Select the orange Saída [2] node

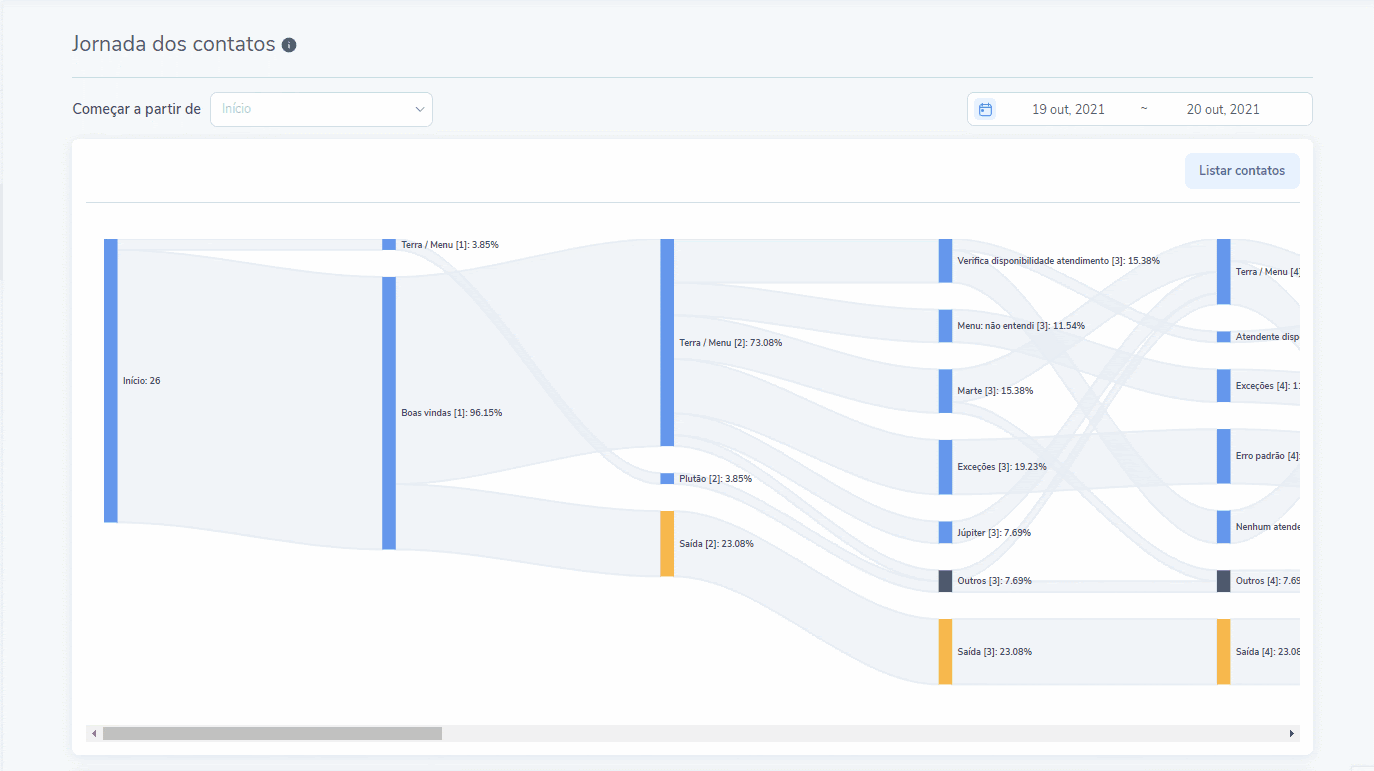coord(667,544)
